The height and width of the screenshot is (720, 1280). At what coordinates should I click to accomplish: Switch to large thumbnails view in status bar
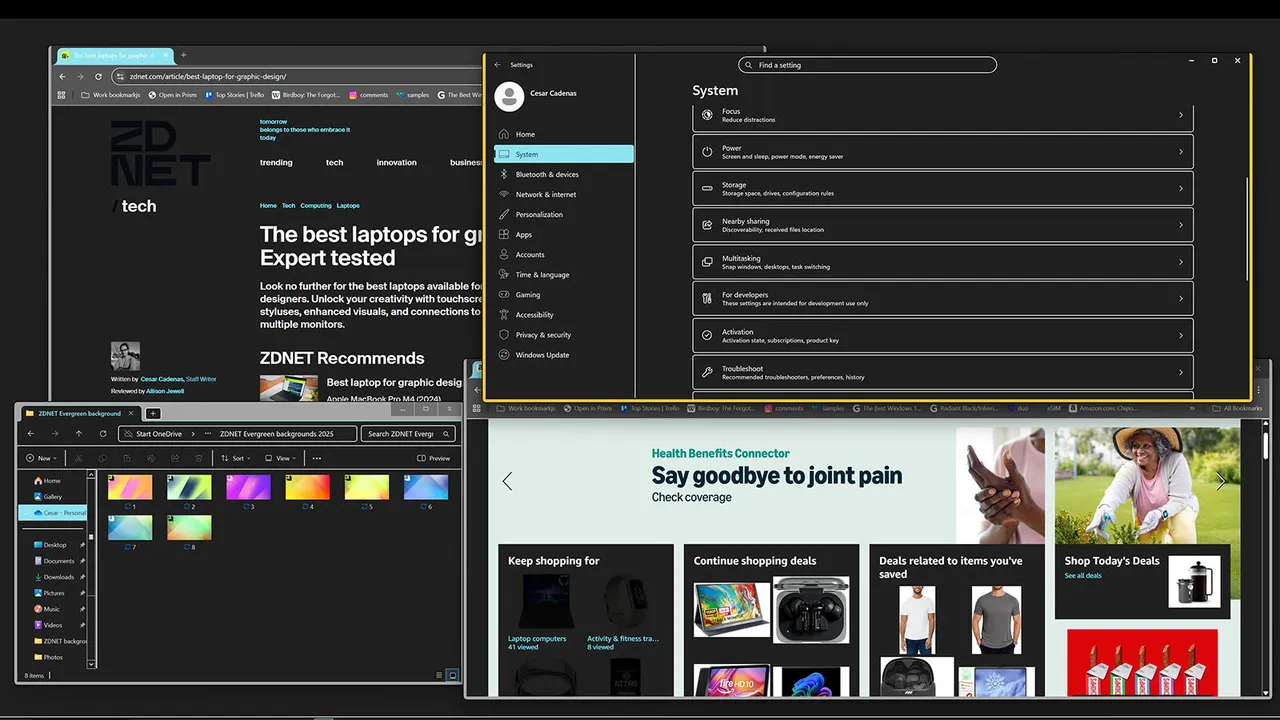tap(453, 676)
